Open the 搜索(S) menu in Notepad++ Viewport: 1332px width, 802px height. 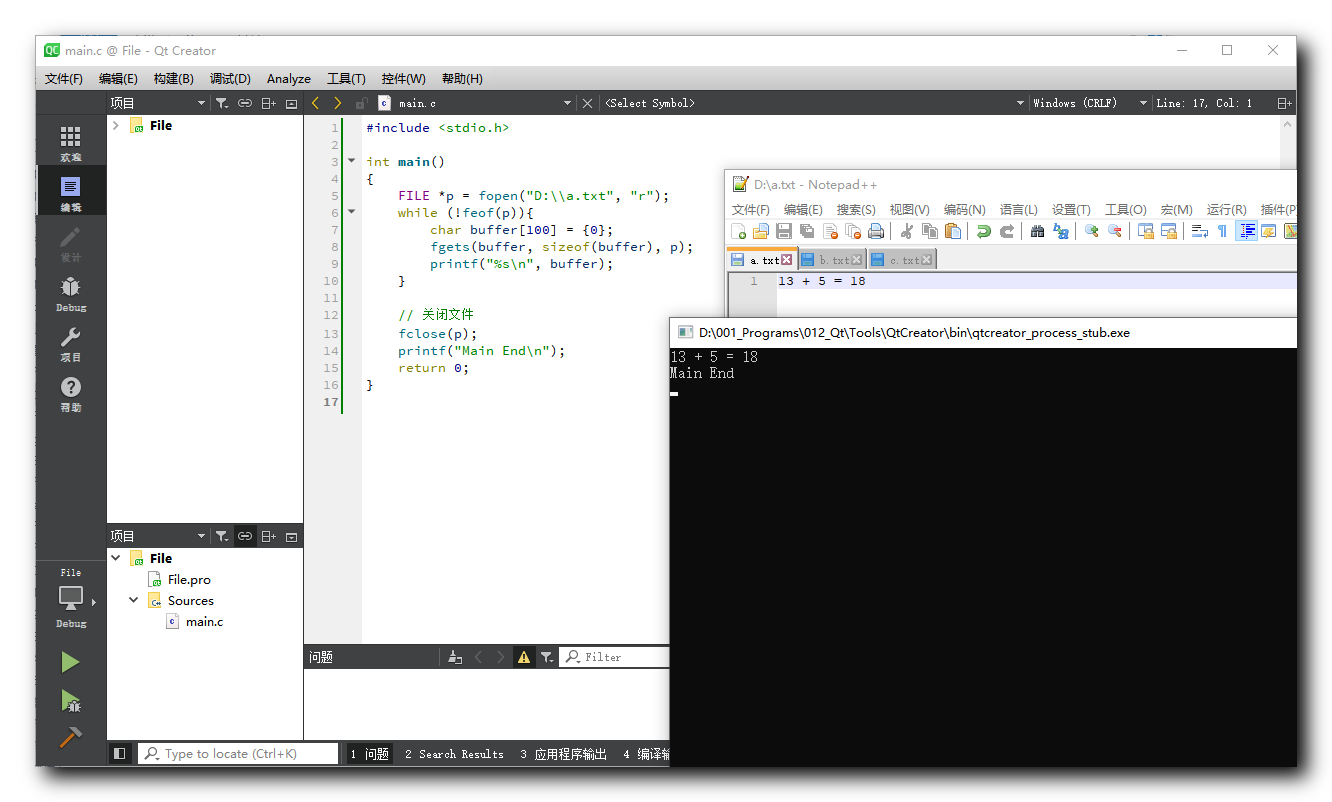[x=856, y=209]
